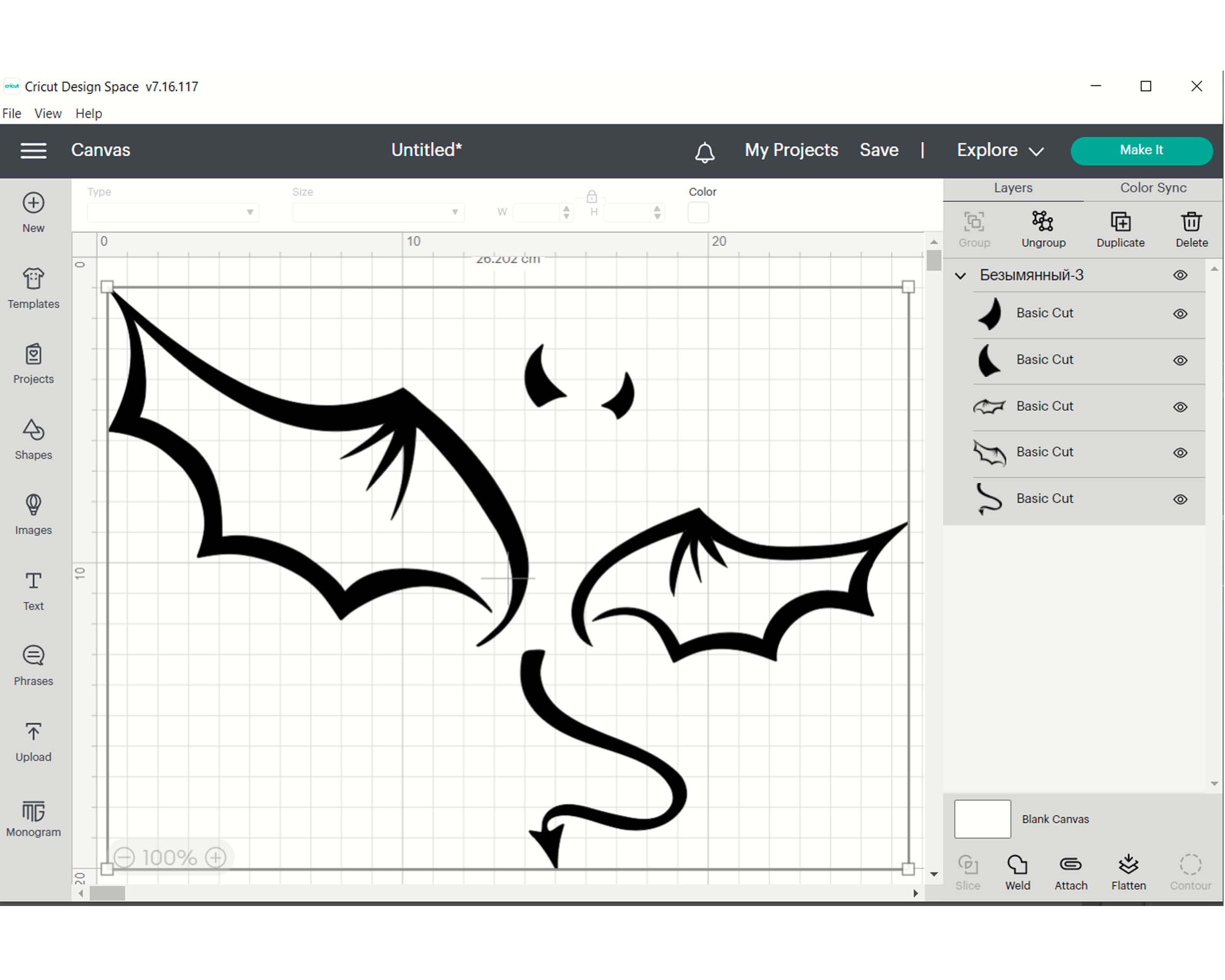The height and width of the screenshot is (980, 1225).
Task: Select the Weld tool
Action: pyautogui.click(x=1017, y=866)
